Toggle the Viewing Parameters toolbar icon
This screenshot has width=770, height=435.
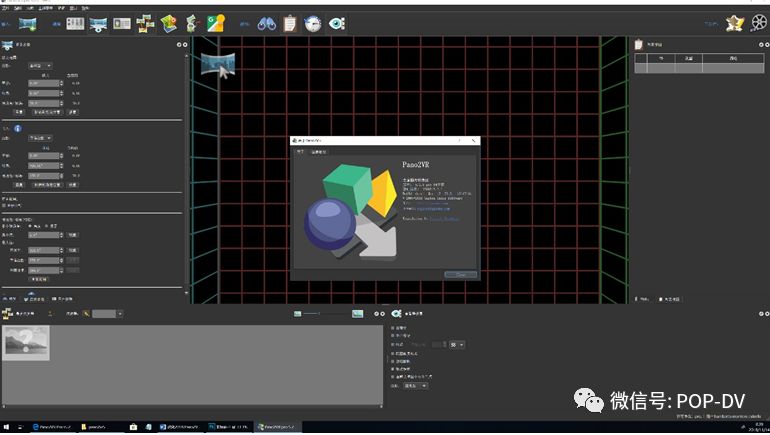98,24
